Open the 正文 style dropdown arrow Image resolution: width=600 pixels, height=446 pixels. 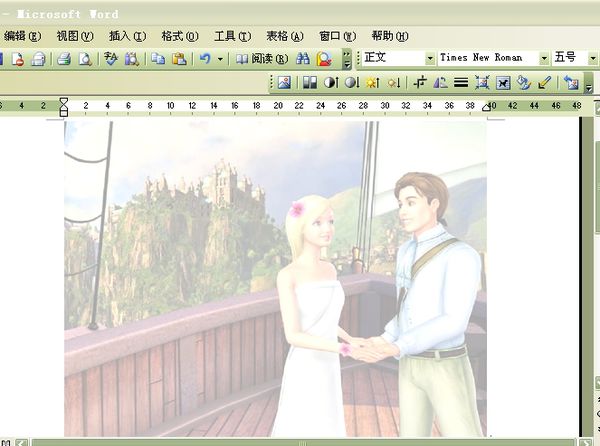point(430,58)
